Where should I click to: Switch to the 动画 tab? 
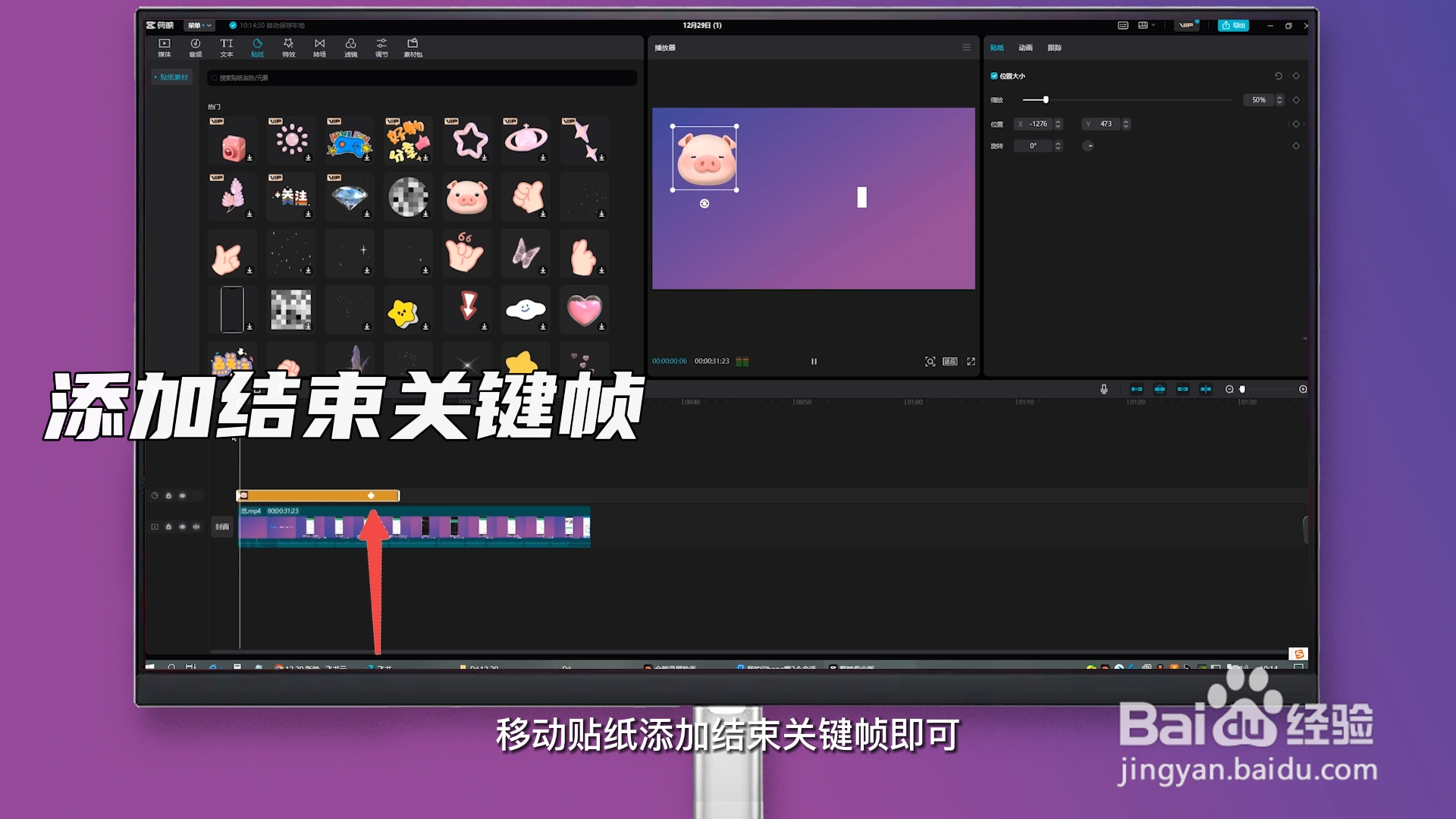[1025, 48]
